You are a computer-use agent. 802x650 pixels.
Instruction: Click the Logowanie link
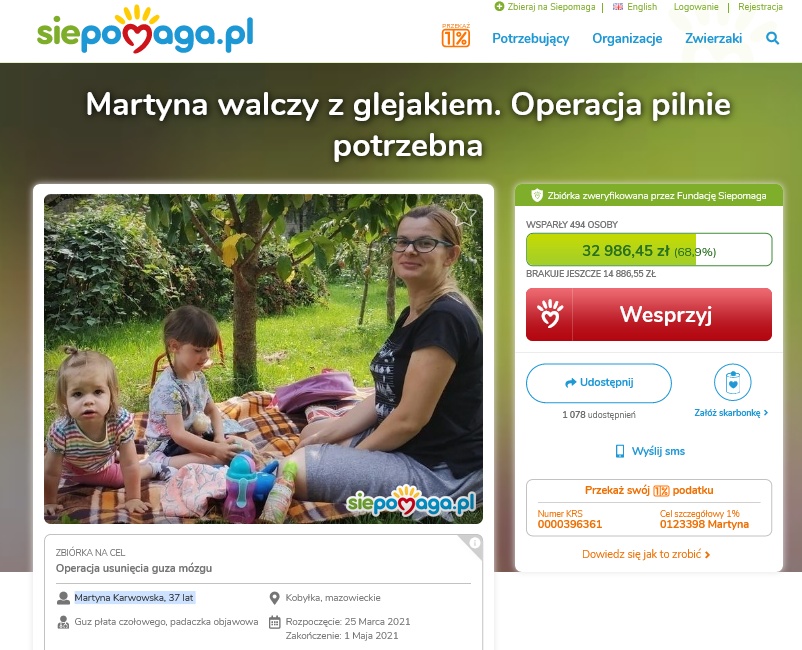[x=696, y=7]
